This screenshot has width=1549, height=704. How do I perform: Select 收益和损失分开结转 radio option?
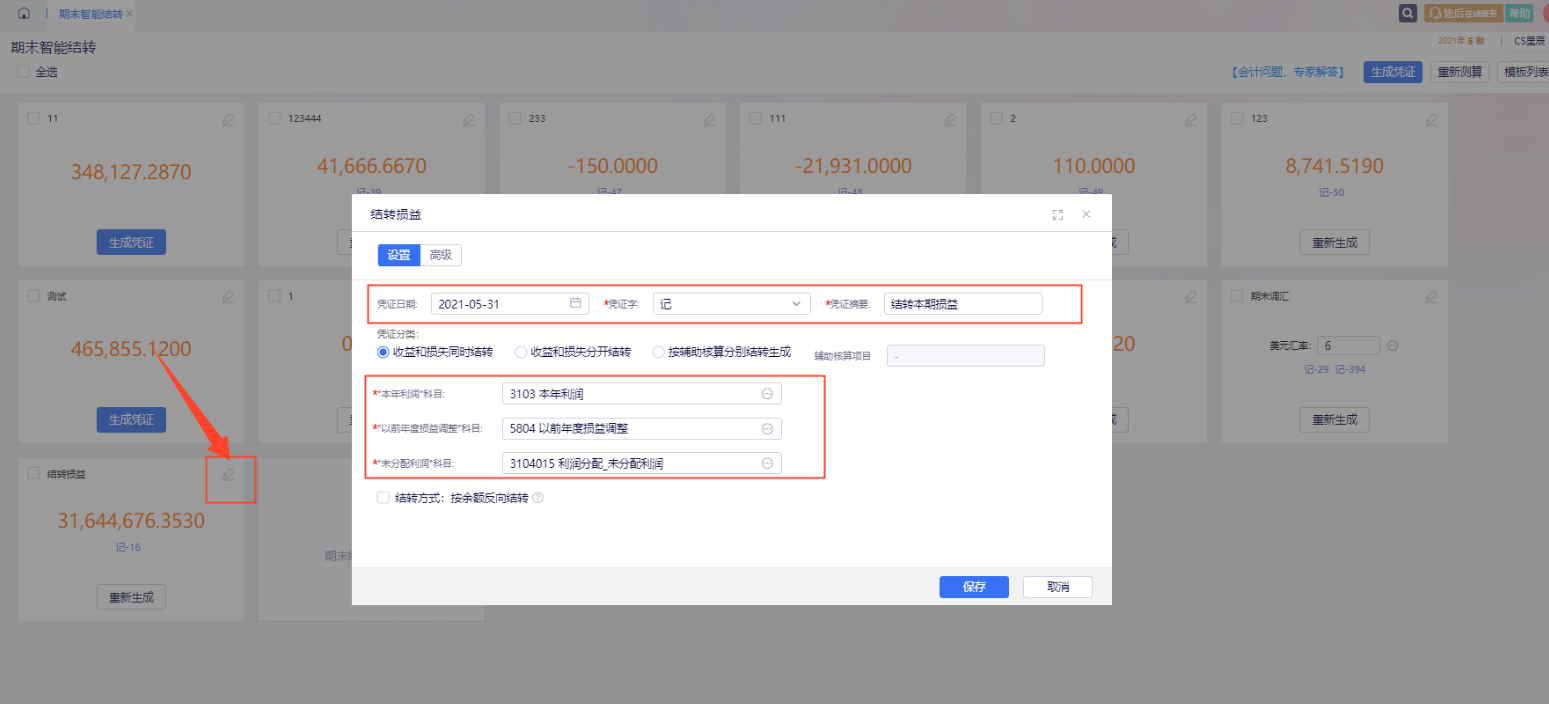[x=521, y=352]
